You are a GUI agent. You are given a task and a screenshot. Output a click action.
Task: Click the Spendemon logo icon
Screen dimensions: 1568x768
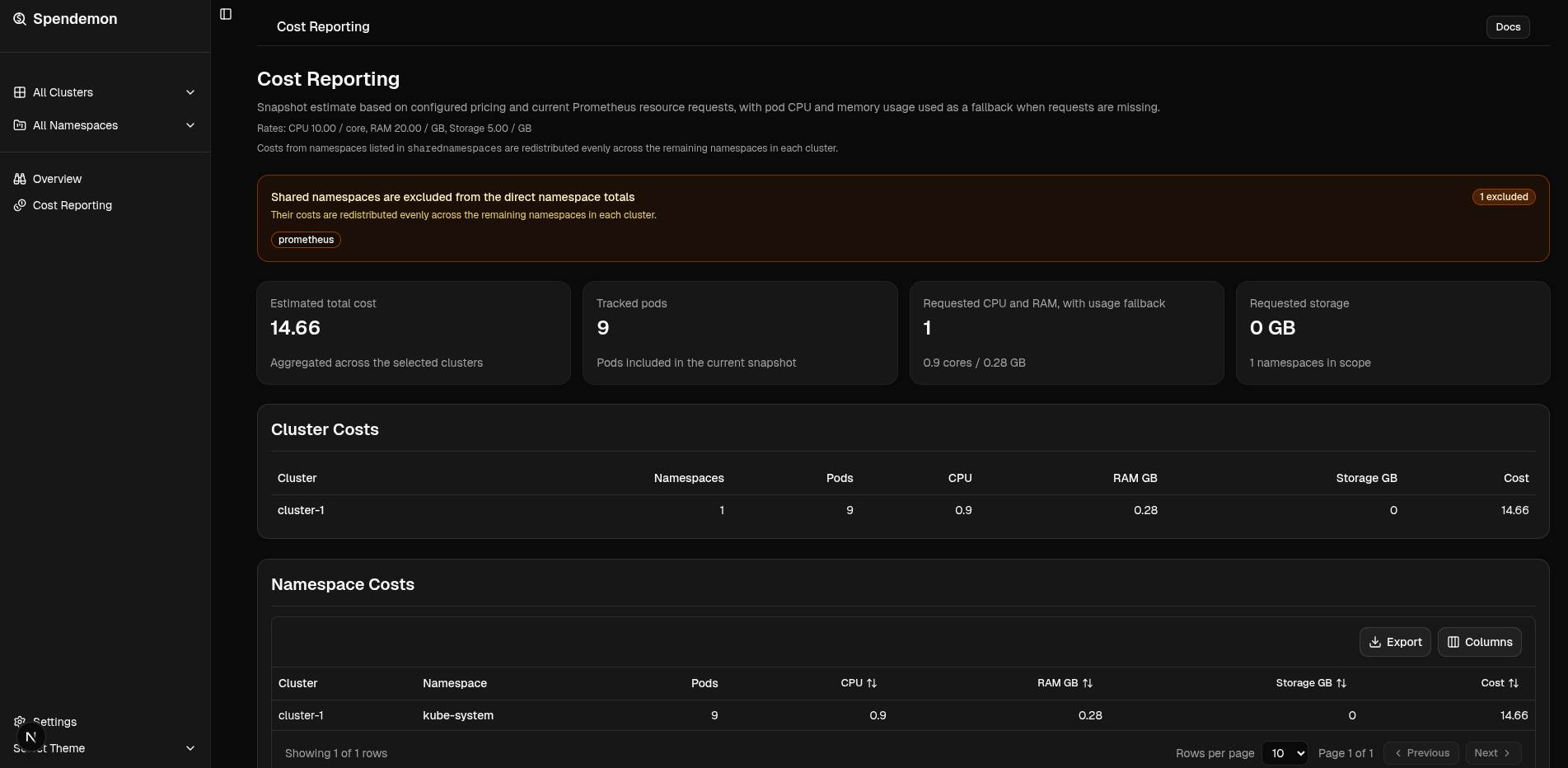[20, 18]
